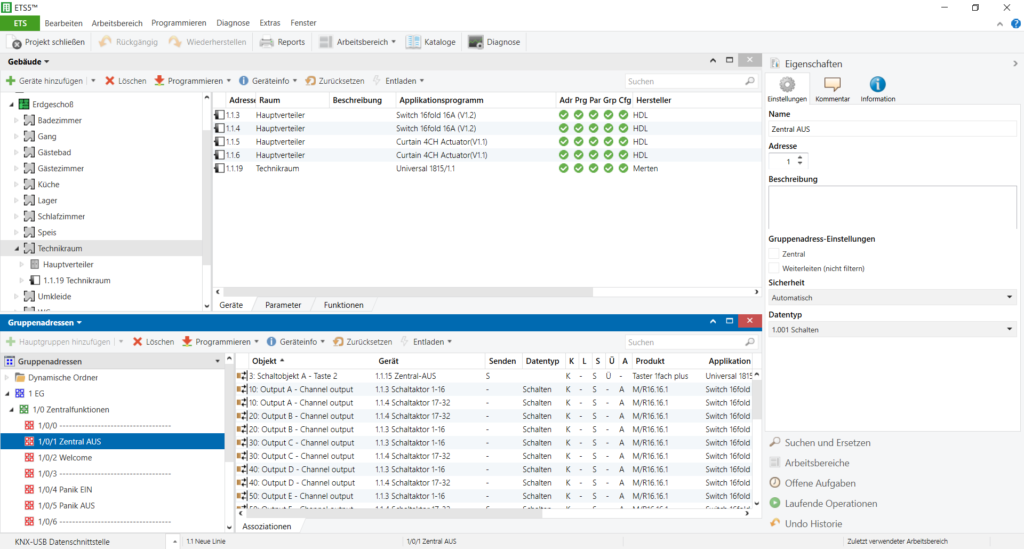Click Entladen in the Gebäude toolbar
Viewport: 1024px width, 549px height.
[x=398, y=81]
